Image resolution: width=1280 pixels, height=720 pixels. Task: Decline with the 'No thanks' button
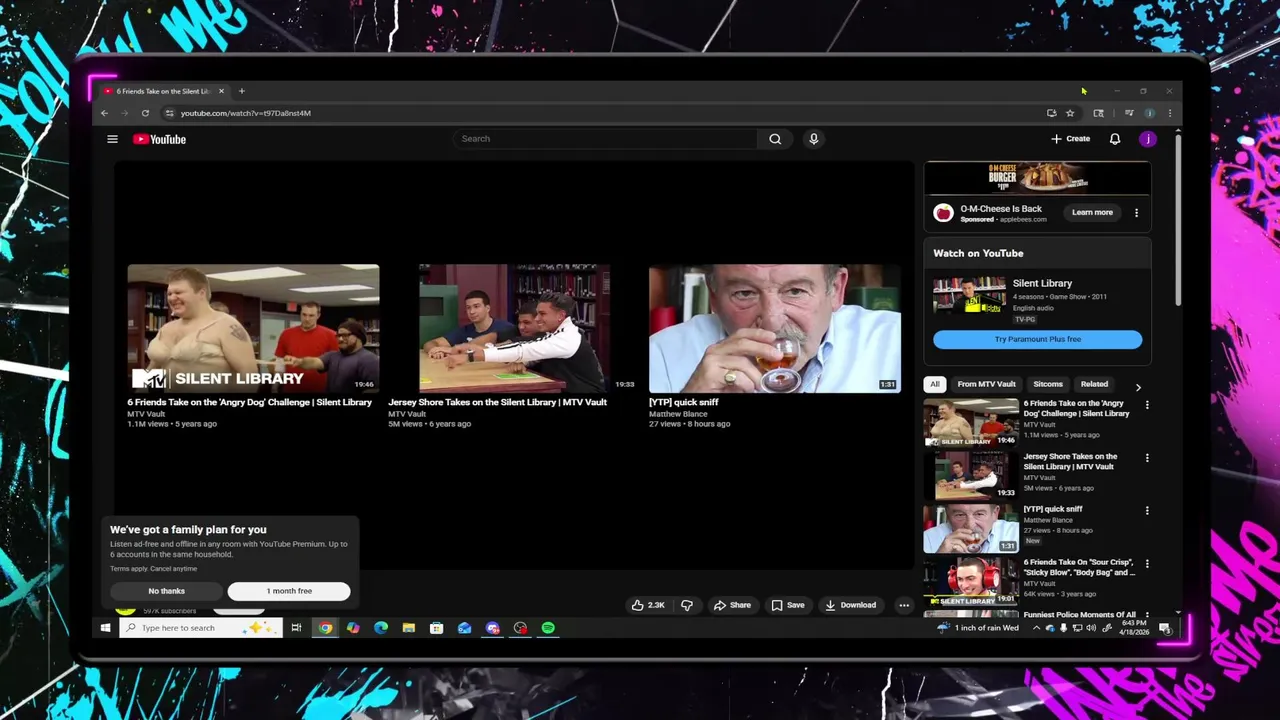click(167, 591)
